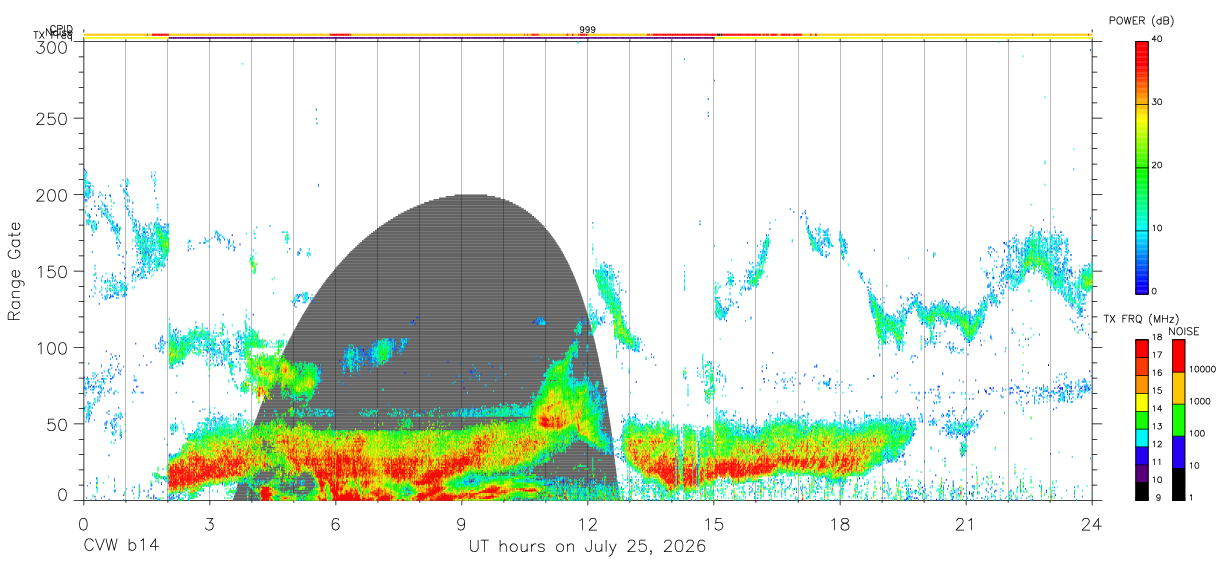The height and width of the screenshot is (567, 1228).
Task: Click the 3 hour tick on UT axis
Action: 209,524
